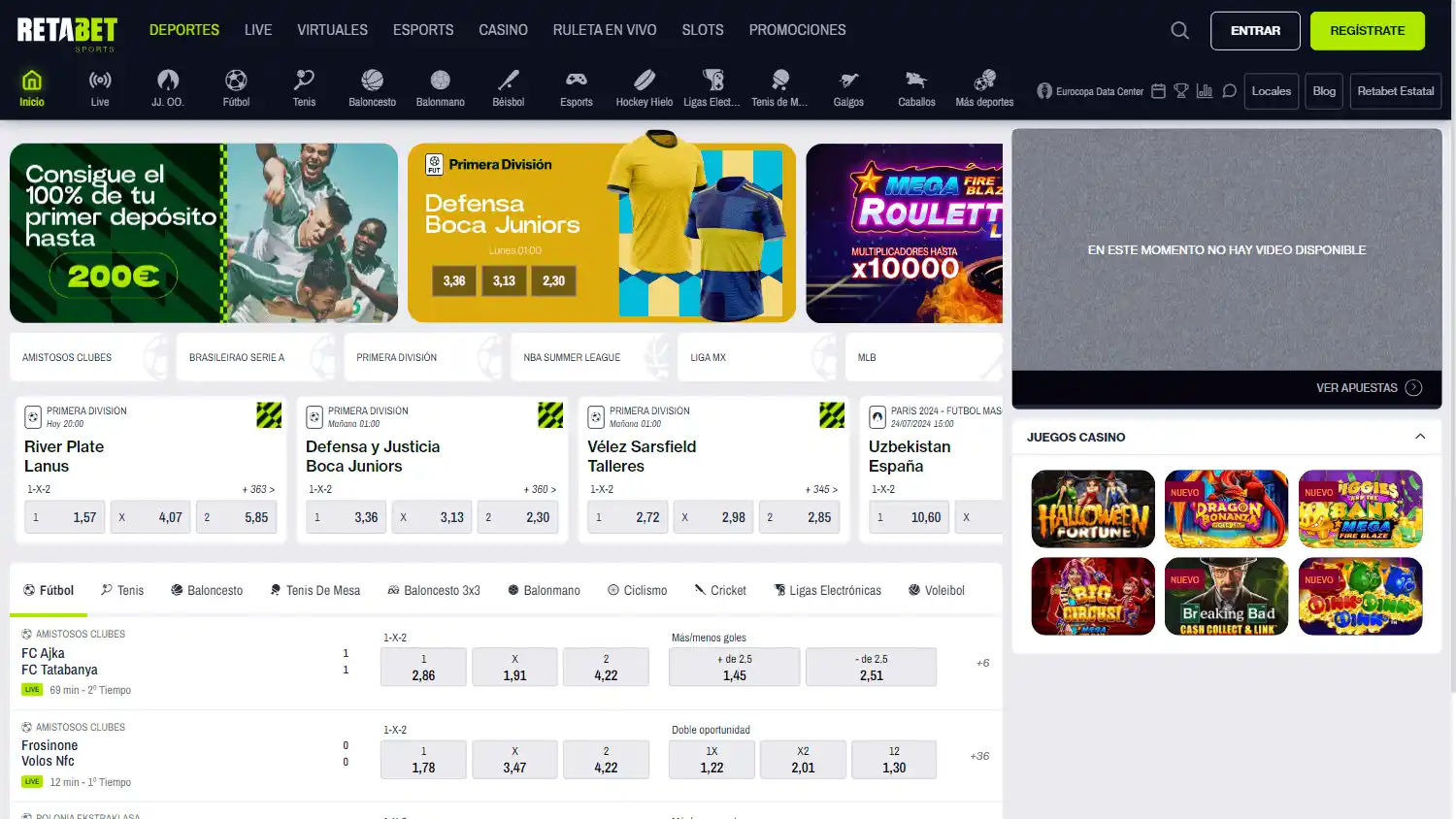Open Breaking Bad casino game
1456x819 pixels.
tap(1227, 596)
